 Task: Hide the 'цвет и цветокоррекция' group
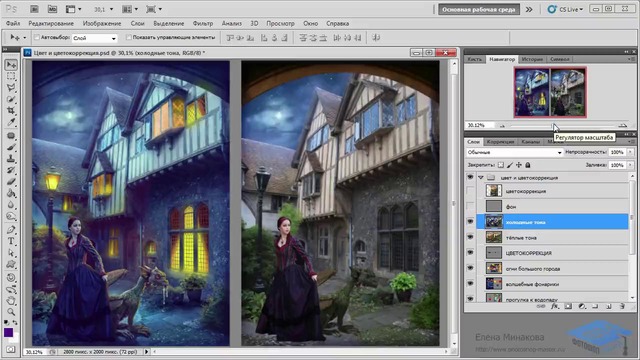[470, 178]
